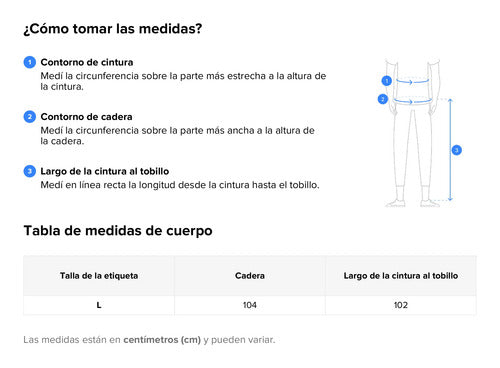Select the 'Contorno de cadera' title
This screenshot has width=500, height=368.
pos(86,117)
